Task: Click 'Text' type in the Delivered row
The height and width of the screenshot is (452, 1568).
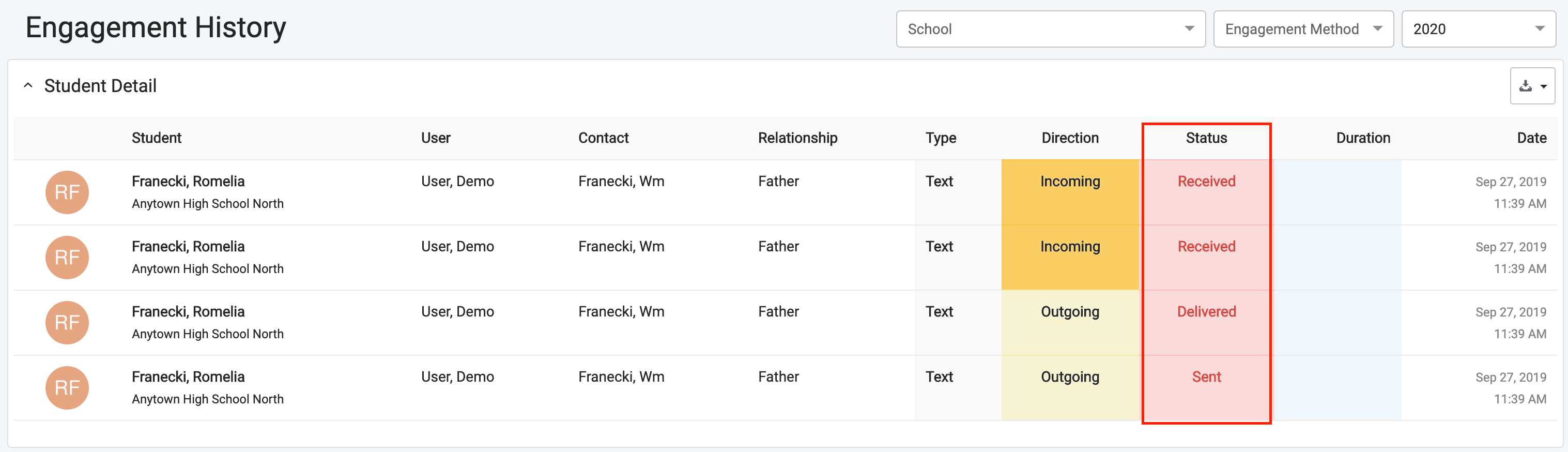Action: [939, 312]
